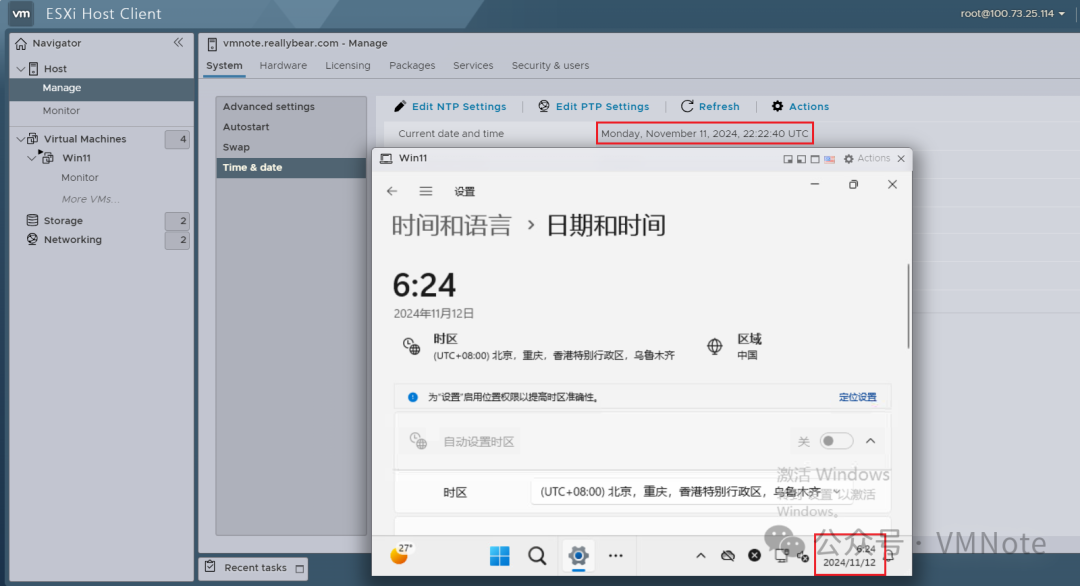
Task: Click the Refresh button label
Action: click(719, 107)
